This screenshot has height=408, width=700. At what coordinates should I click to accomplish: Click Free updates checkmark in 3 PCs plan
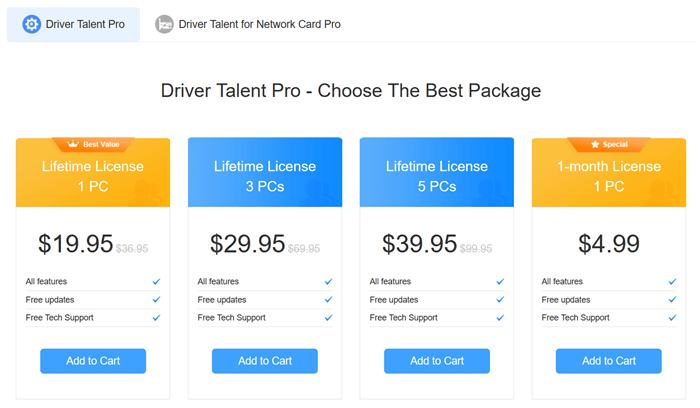coord(329,300)
